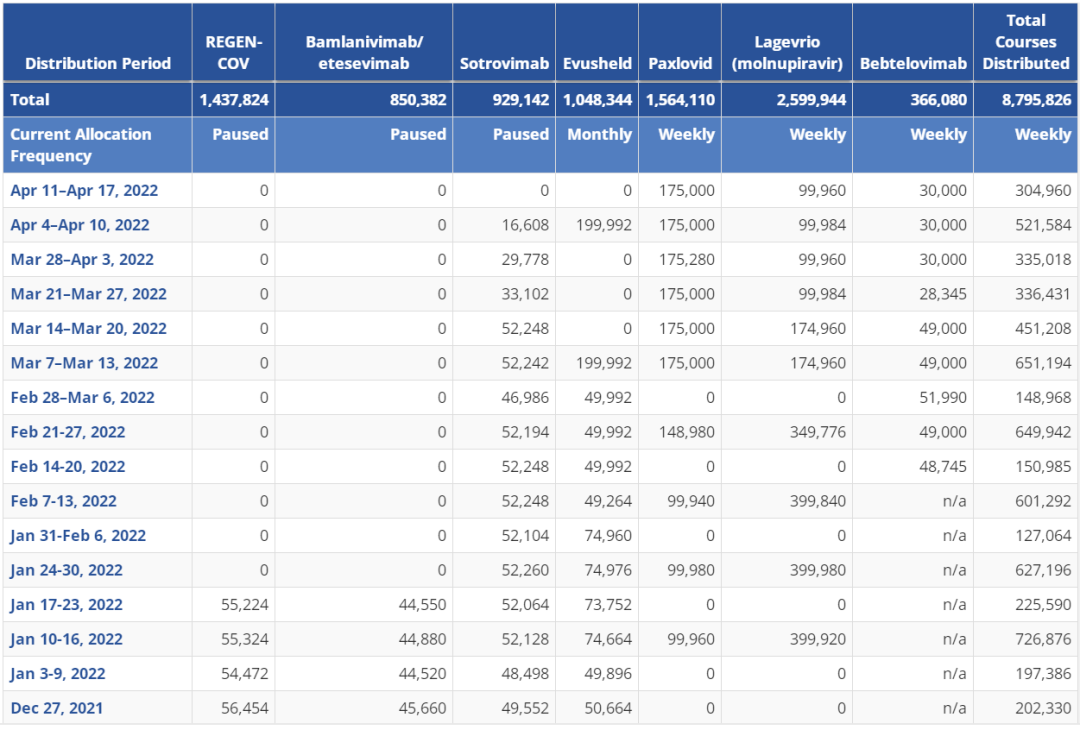Image resolution: width=1080 pixels, height=730 pixels.
Task: Open the Apr 4–Apr 10, 2022 link
Action: point(80,225)
